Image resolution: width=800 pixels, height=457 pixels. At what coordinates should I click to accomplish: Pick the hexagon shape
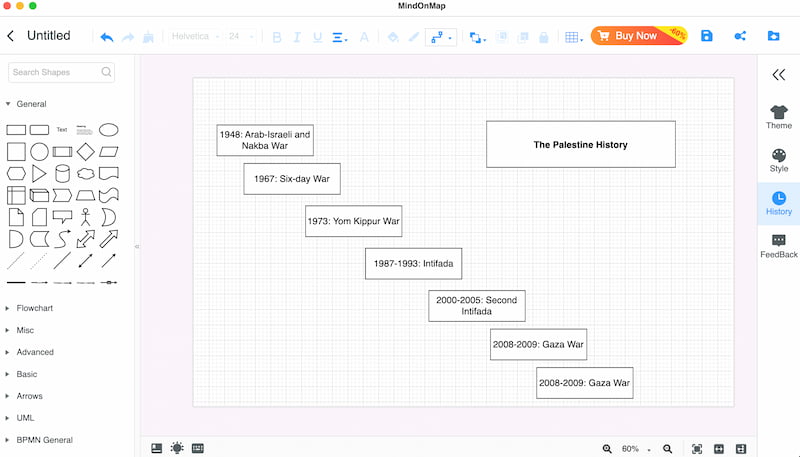16,173
